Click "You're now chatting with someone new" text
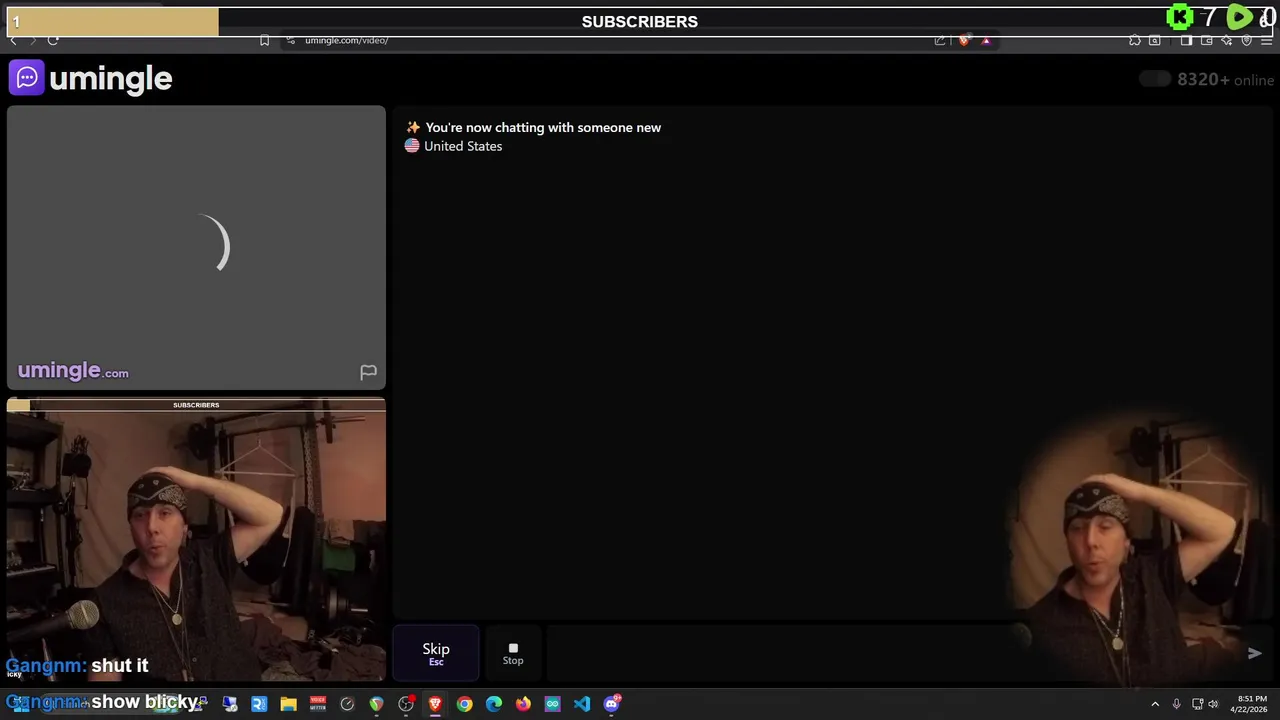This screenshot has height=720, width=1280. tap(543, 128)
